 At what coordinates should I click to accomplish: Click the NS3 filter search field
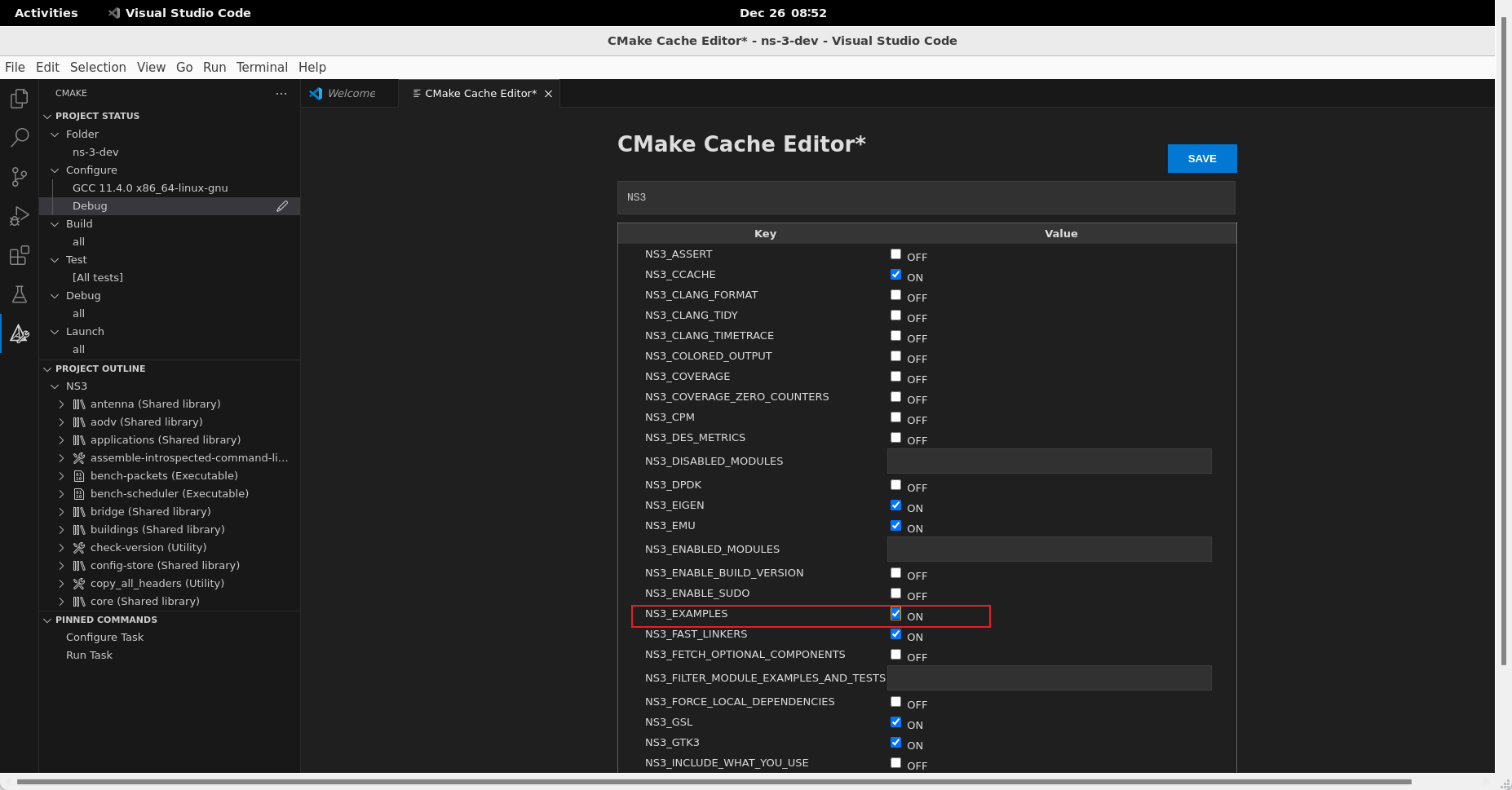click(x=926, y=197)
